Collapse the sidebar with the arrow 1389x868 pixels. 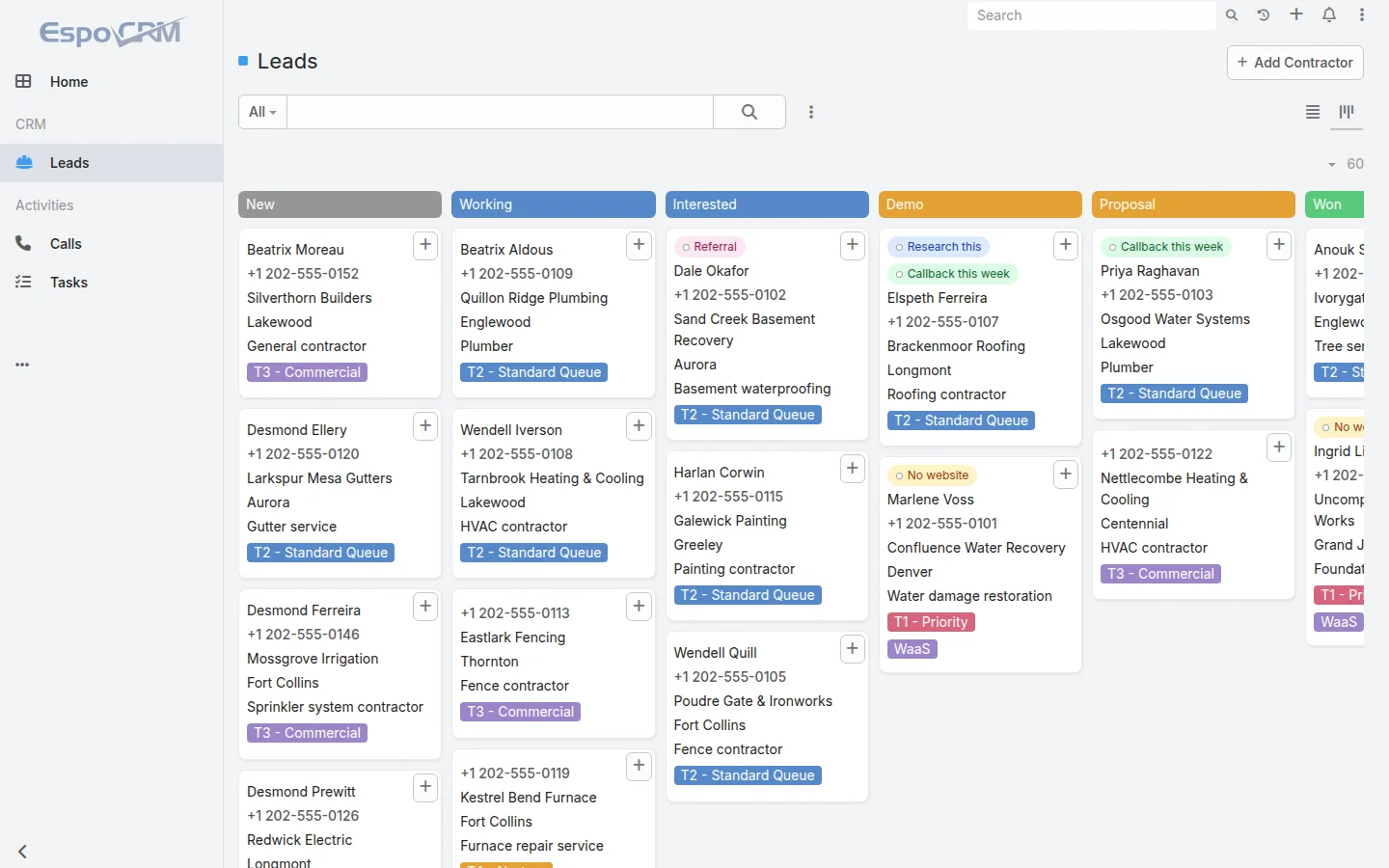point(22,852)
